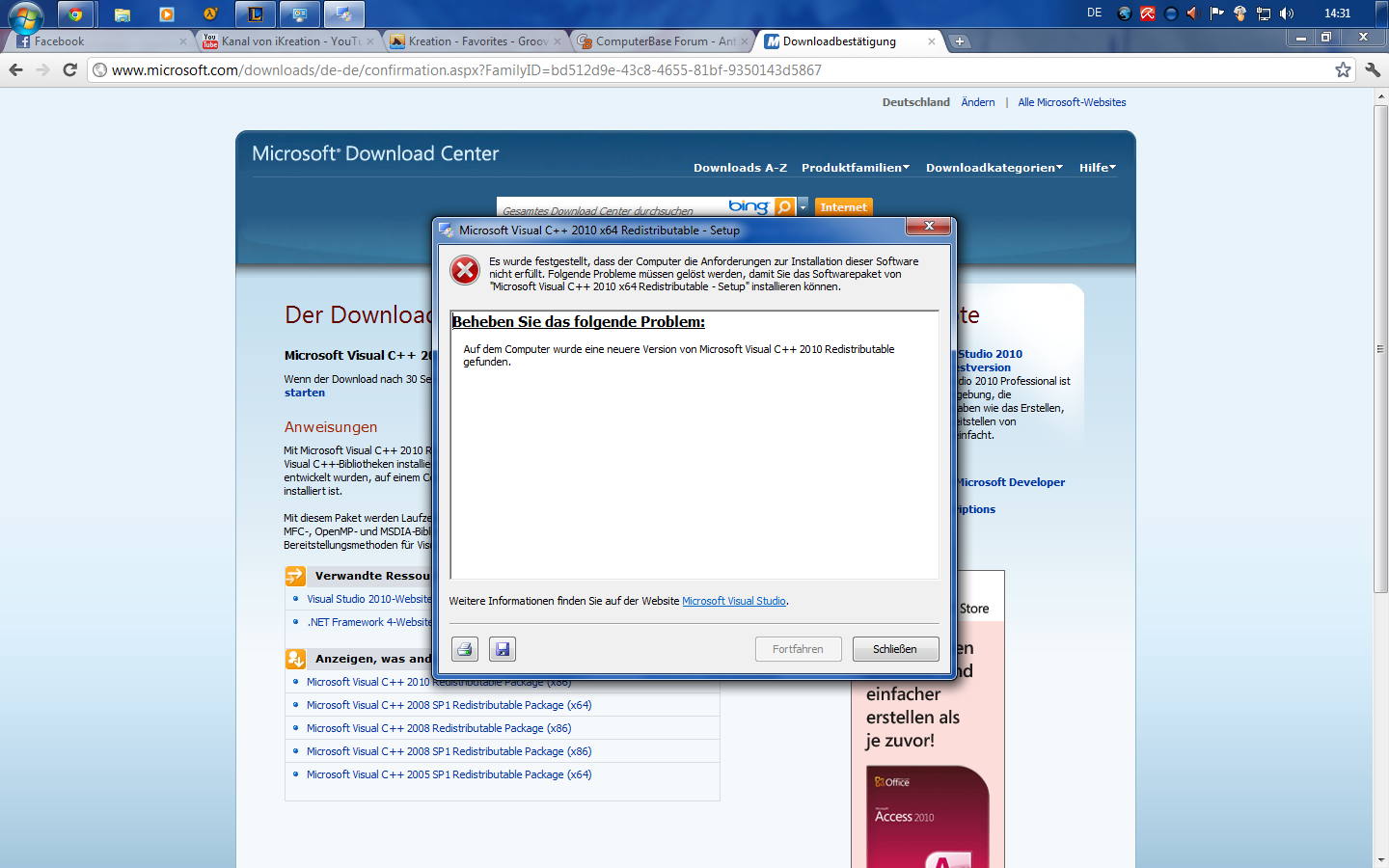Click the Access 2010 advertisement image
The height and width of the screenshot is (868, 1389).
pos(928,817)
